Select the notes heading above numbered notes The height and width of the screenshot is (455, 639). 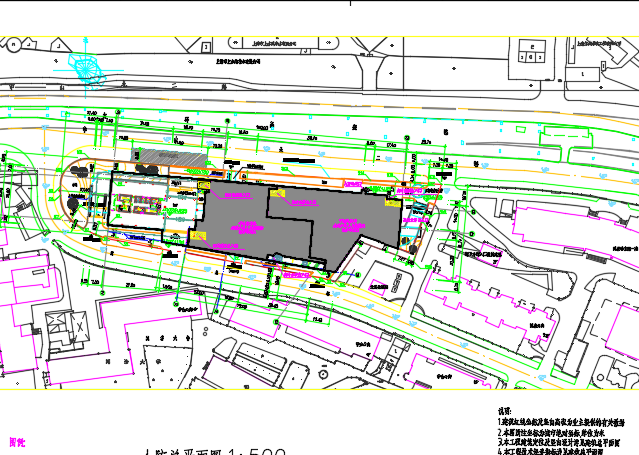tap(505, 411)
